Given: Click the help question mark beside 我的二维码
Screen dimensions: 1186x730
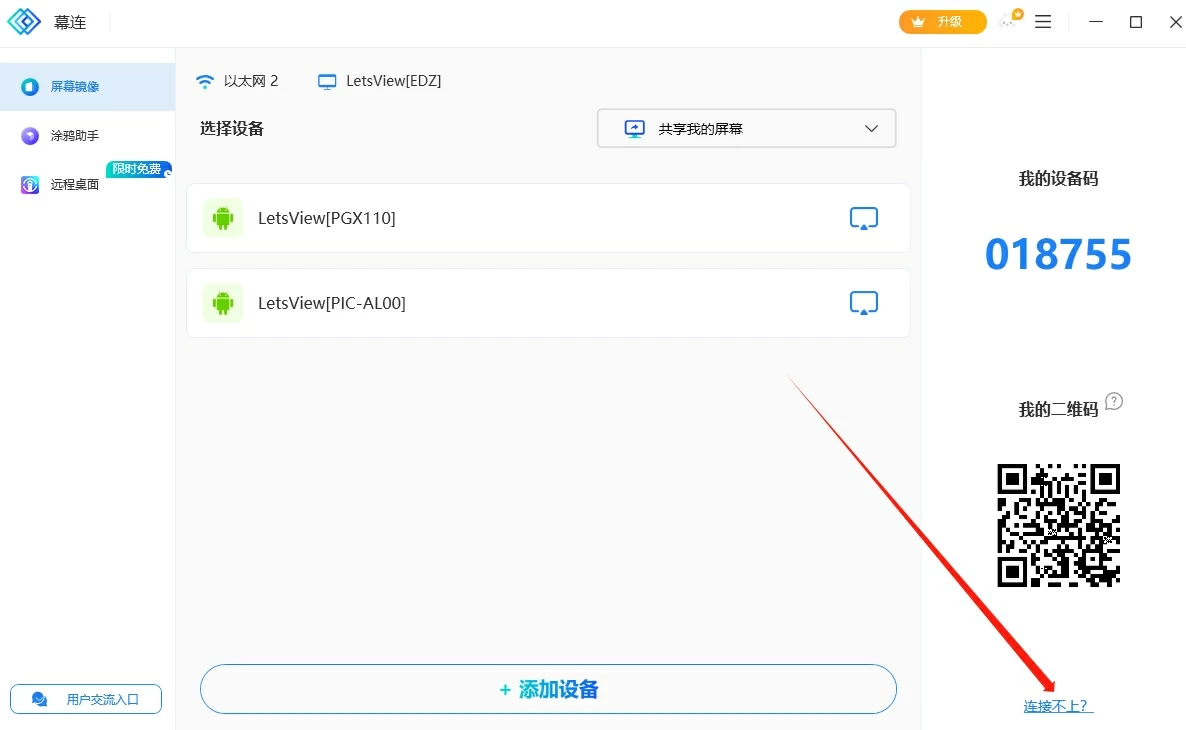Looking at the screenshot, I should click(x=1114, y=401).
